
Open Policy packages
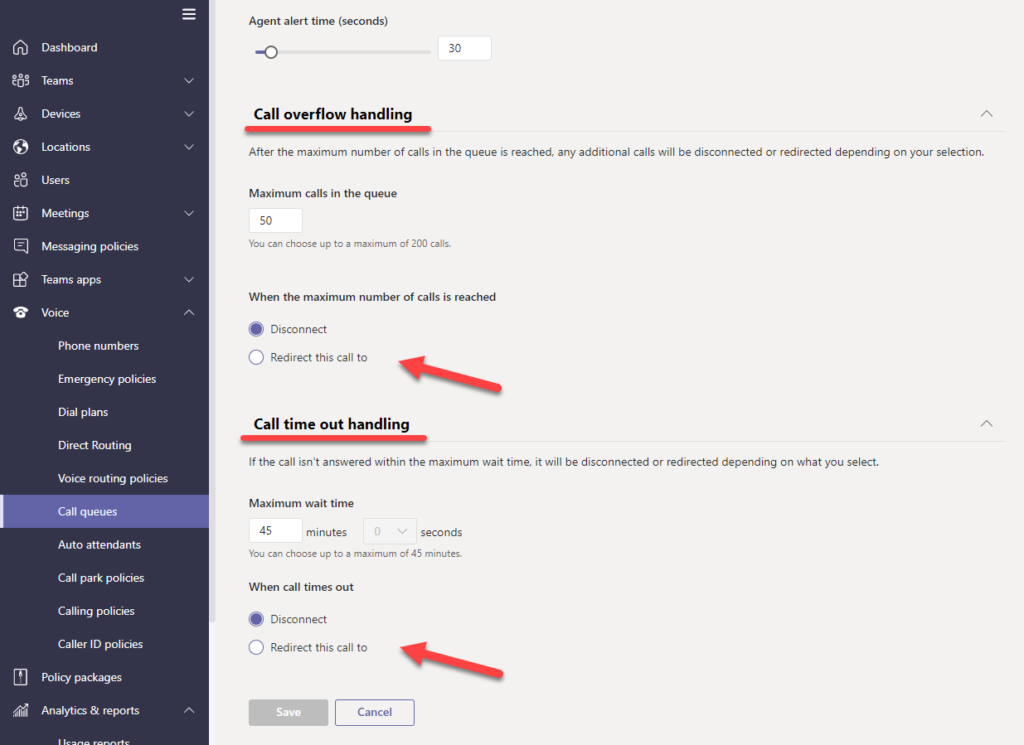point(82,677)
